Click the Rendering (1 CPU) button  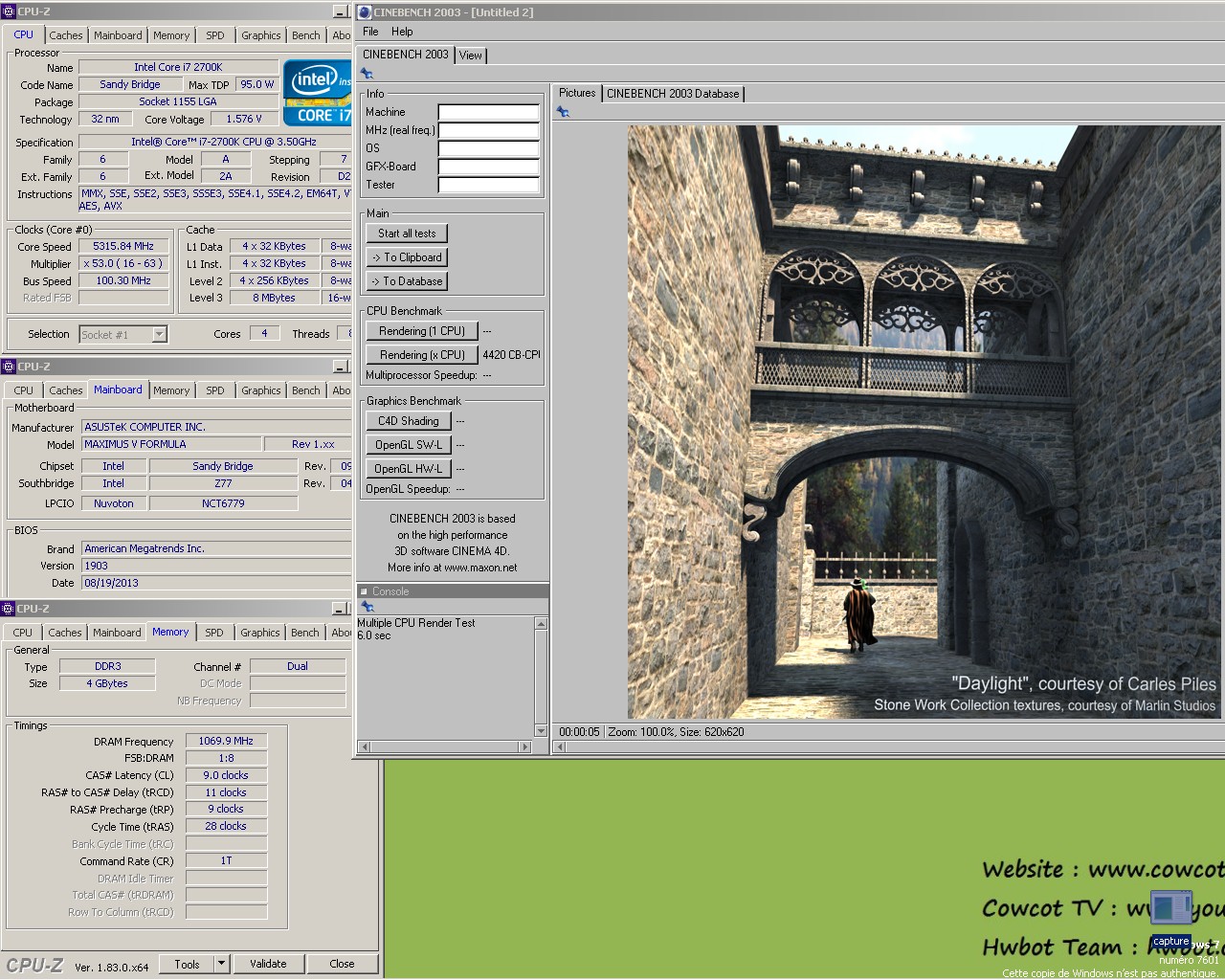point(422,331)
